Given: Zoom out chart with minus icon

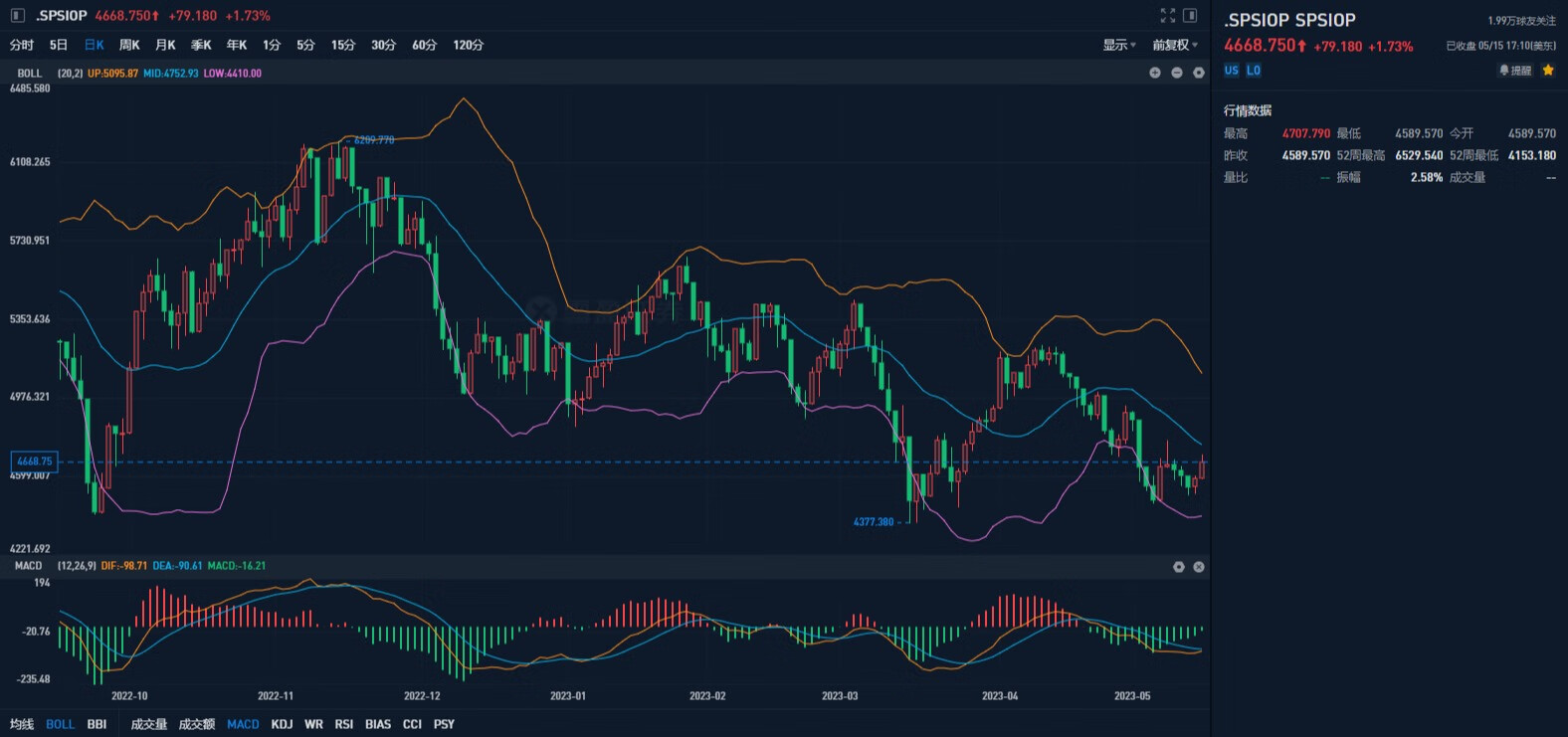Looking at the screenshot, I should coord(1177,73).
